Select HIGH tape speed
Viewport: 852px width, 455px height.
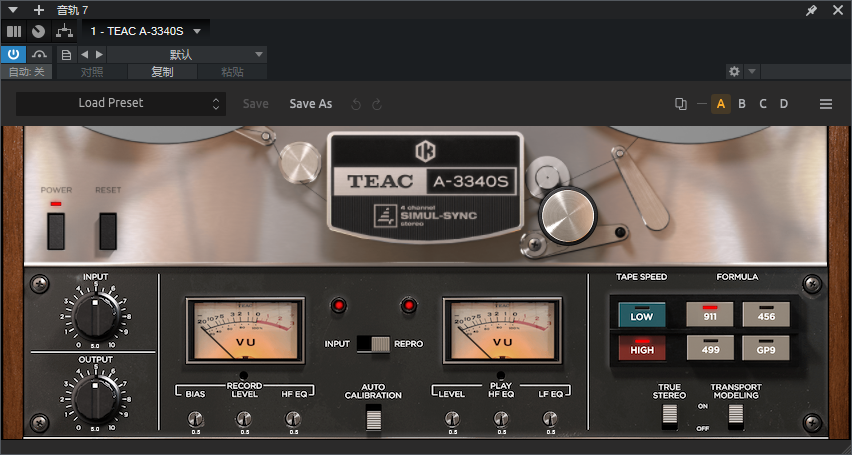(x=642, y=348)
